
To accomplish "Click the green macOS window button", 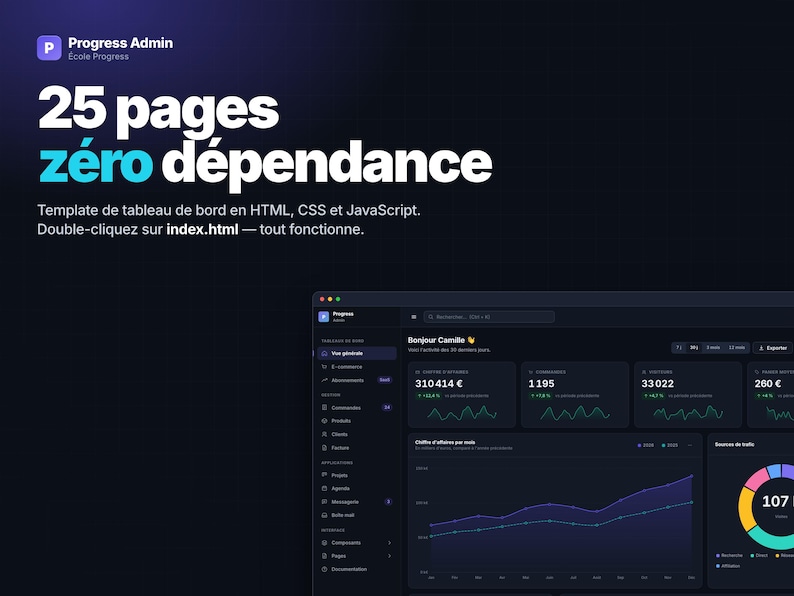I will click(x=338, y=299).
